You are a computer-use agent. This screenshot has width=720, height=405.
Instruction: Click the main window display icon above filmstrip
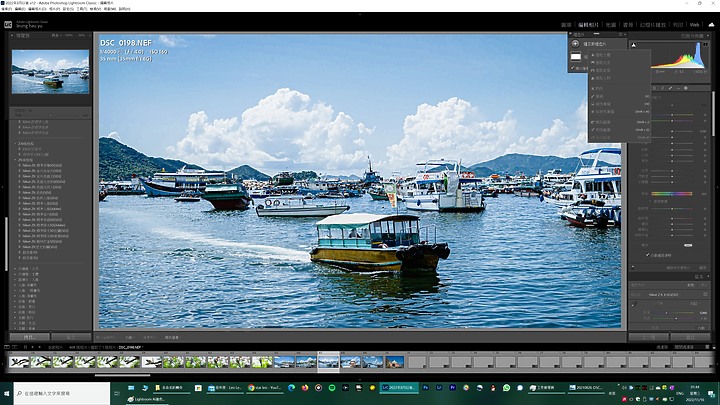6,347
